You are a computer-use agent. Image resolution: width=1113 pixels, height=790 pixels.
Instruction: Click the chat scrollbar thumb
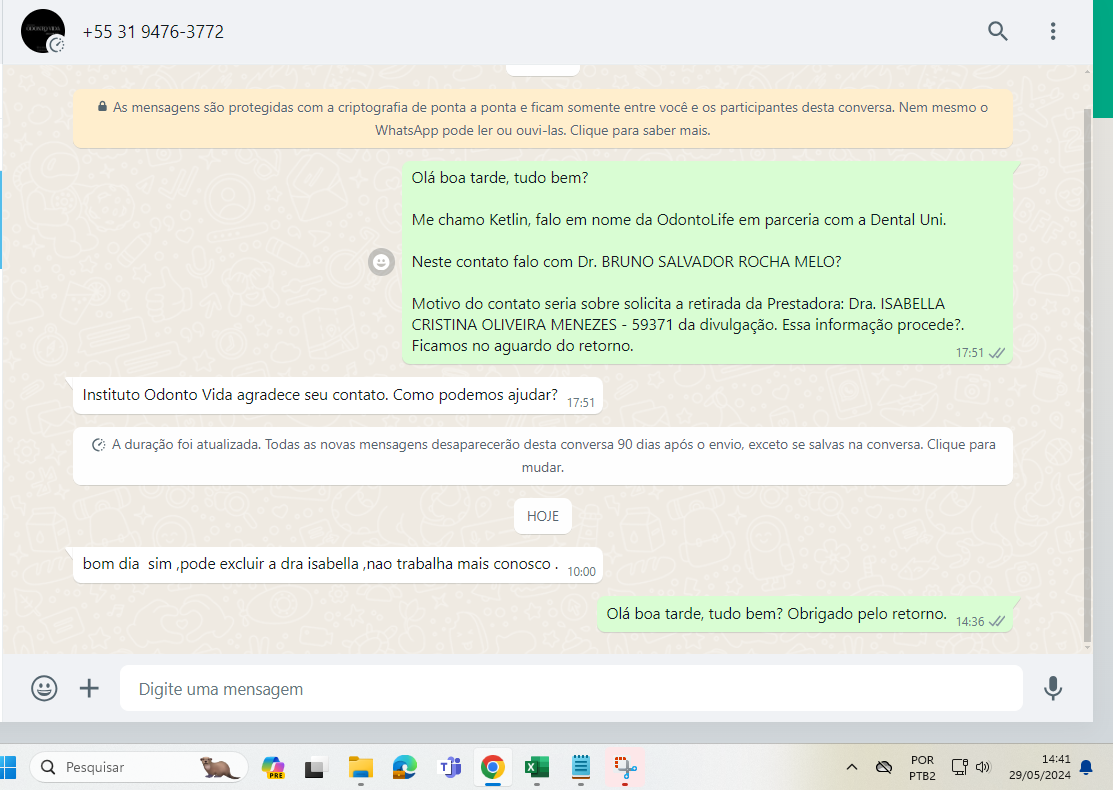(x=1087, y=376)
